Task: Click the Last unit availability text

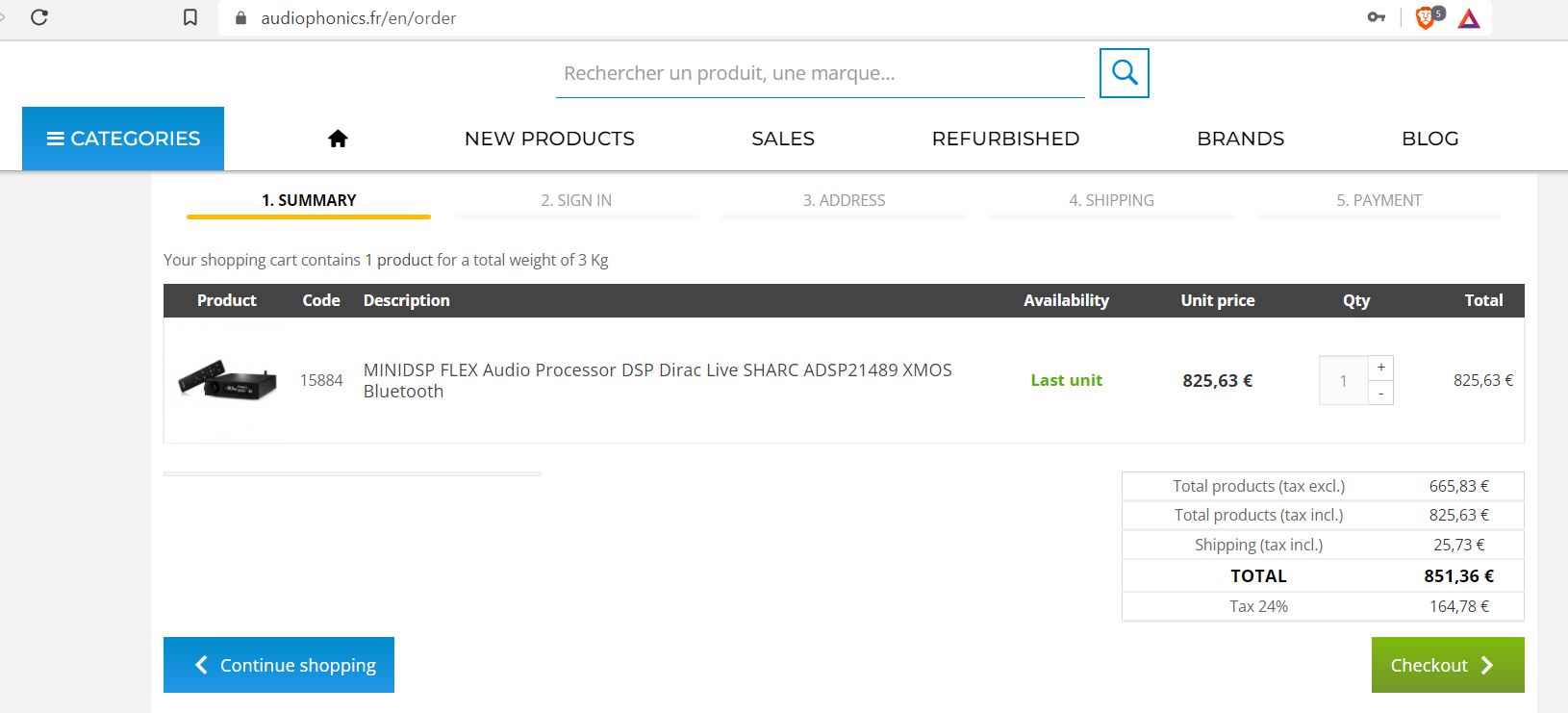Action: point(1066,380)
